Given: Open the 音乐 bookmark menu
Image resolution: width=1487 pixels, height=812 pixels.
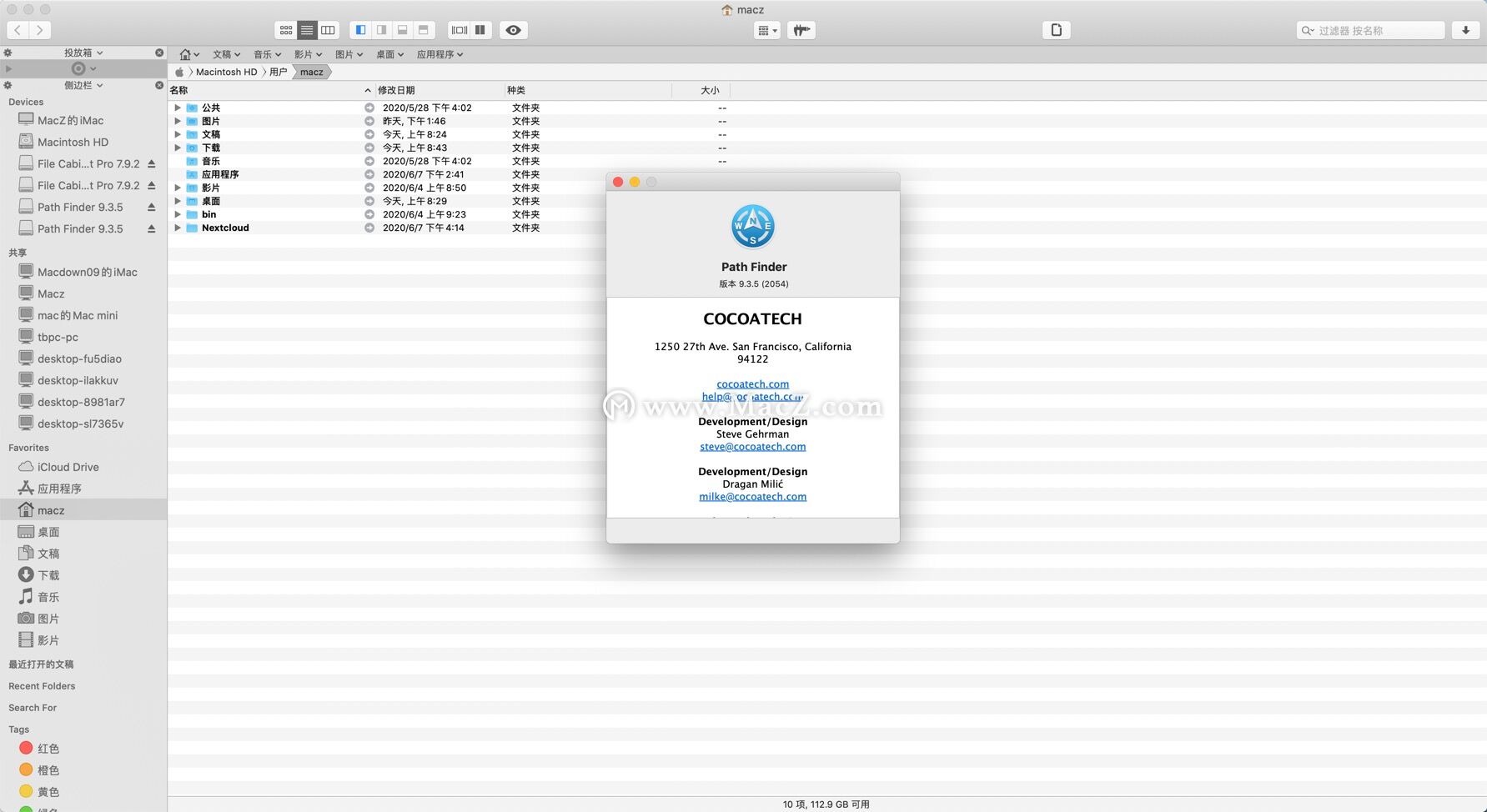Looking at the screenshot, I should click(x=267, y=54).
